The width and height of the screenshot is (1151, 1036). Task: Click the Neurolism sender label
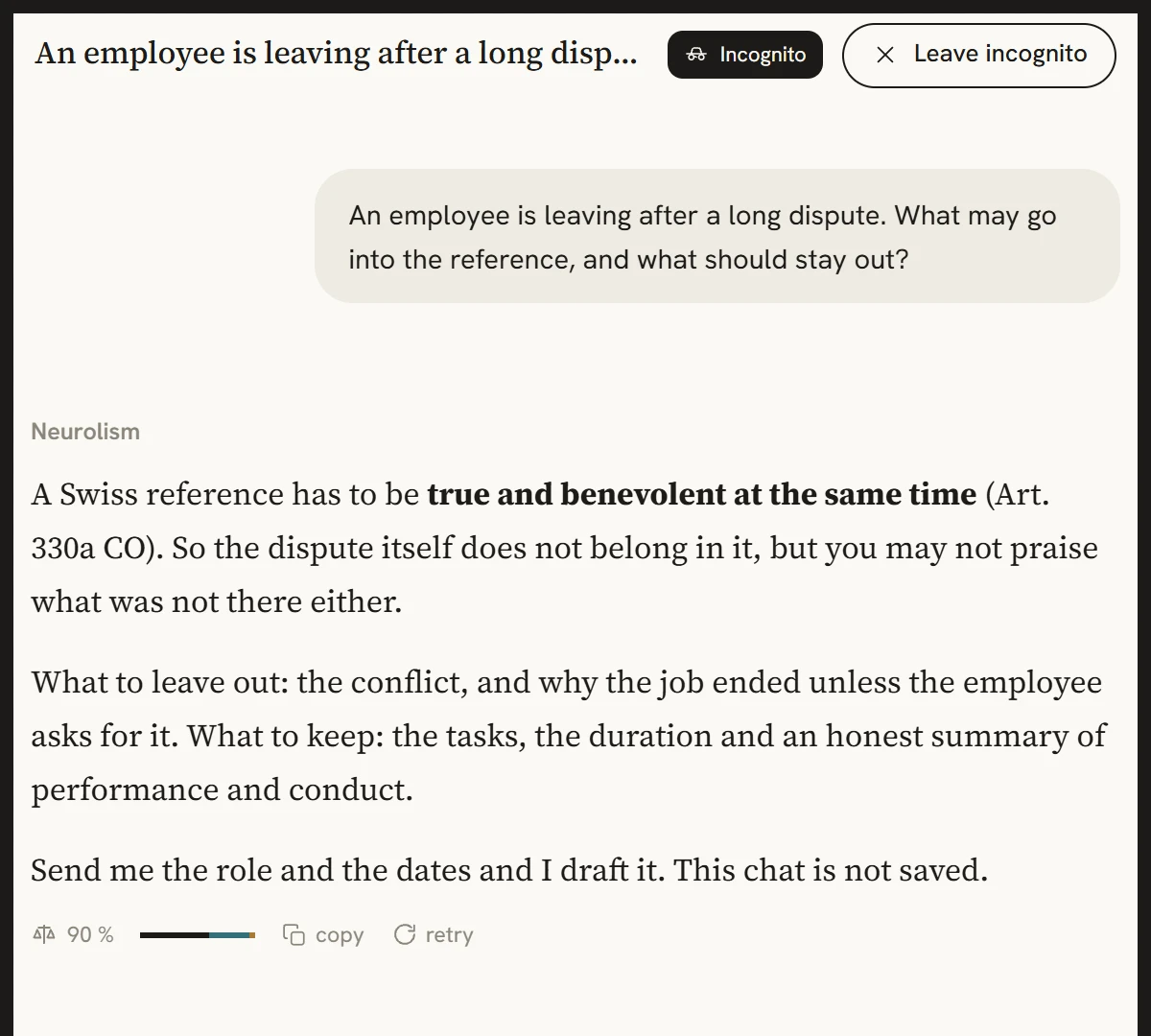tap(85, 432)
